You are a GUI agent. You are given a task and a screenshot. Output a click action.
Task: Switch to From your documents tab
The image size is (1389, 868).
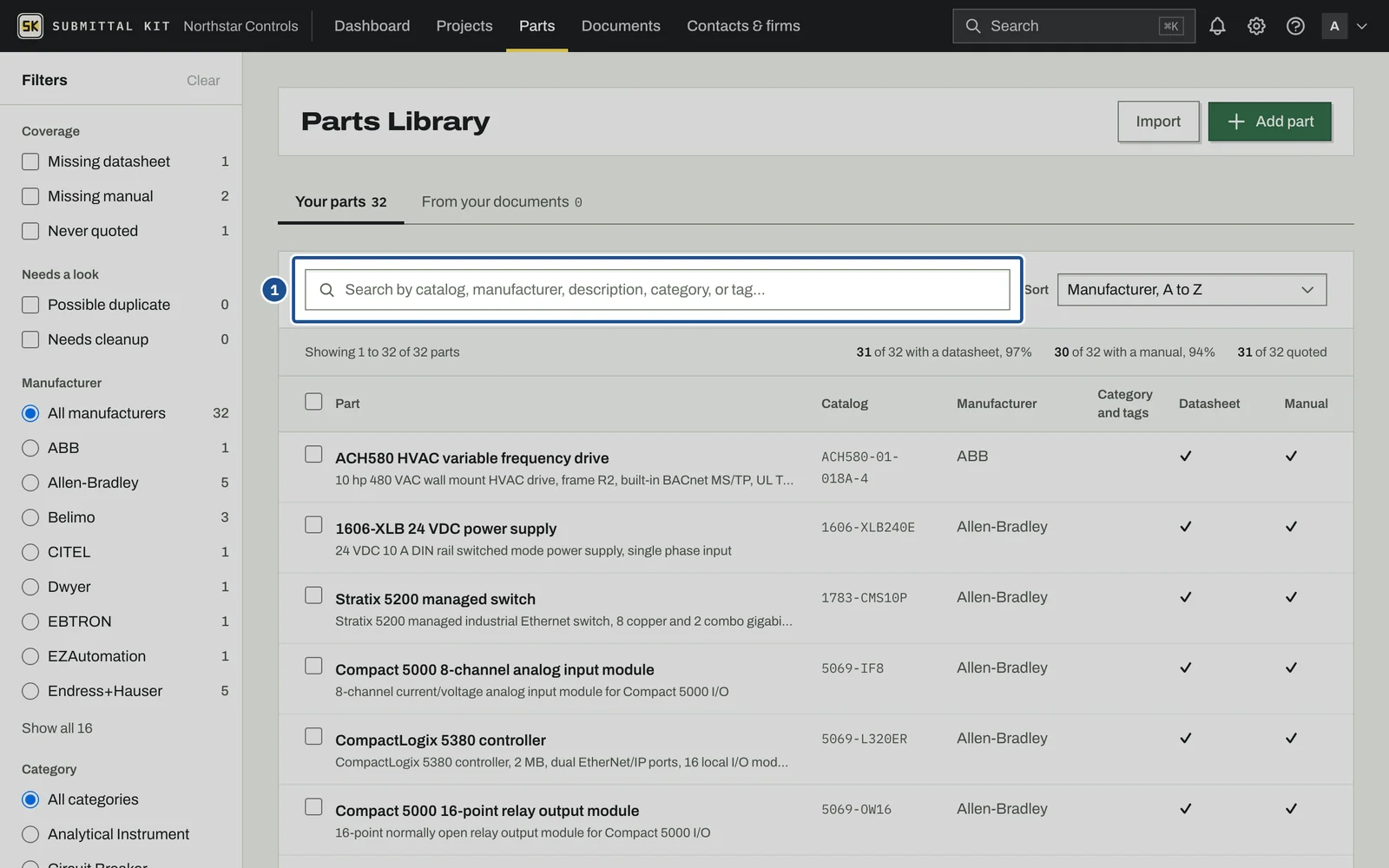[x=502, y=201]
